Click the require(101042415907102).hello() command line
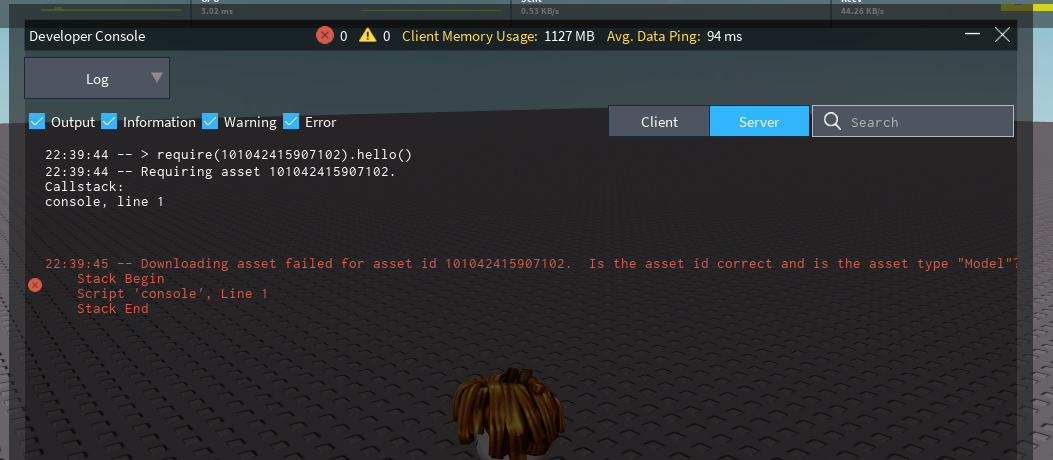This screenshot has width=1053, height=460. point(228,155)
